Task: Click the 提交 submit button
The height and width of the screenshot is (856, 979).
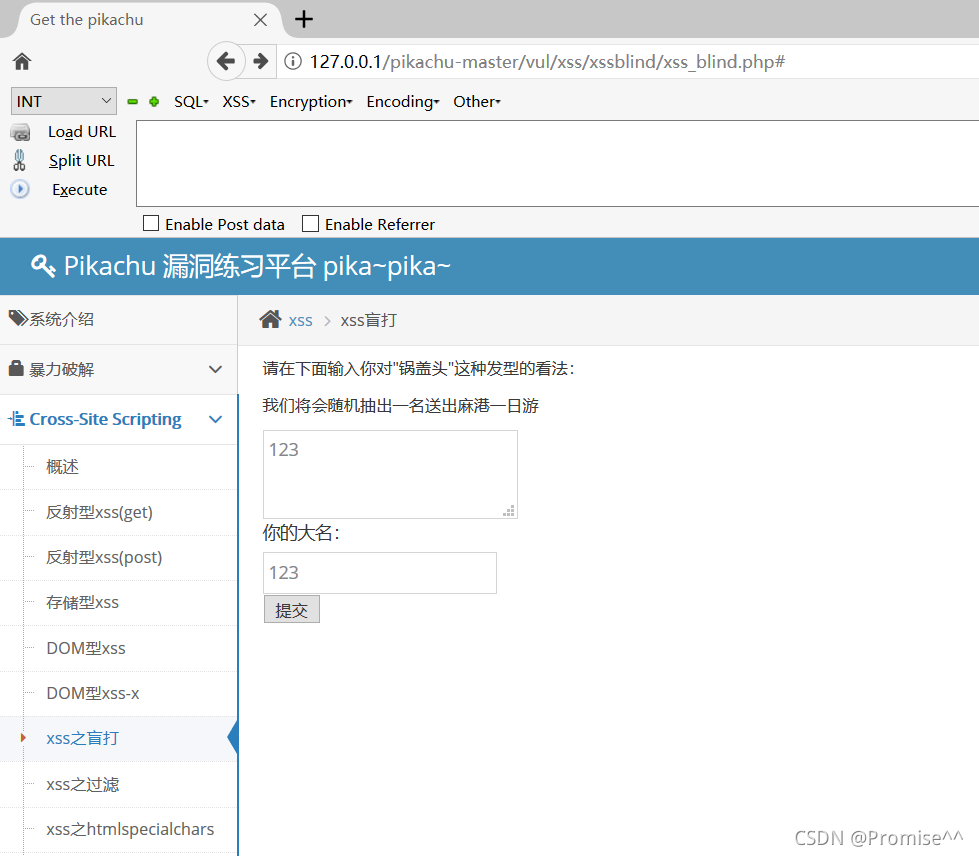Action: pos(292,609)
